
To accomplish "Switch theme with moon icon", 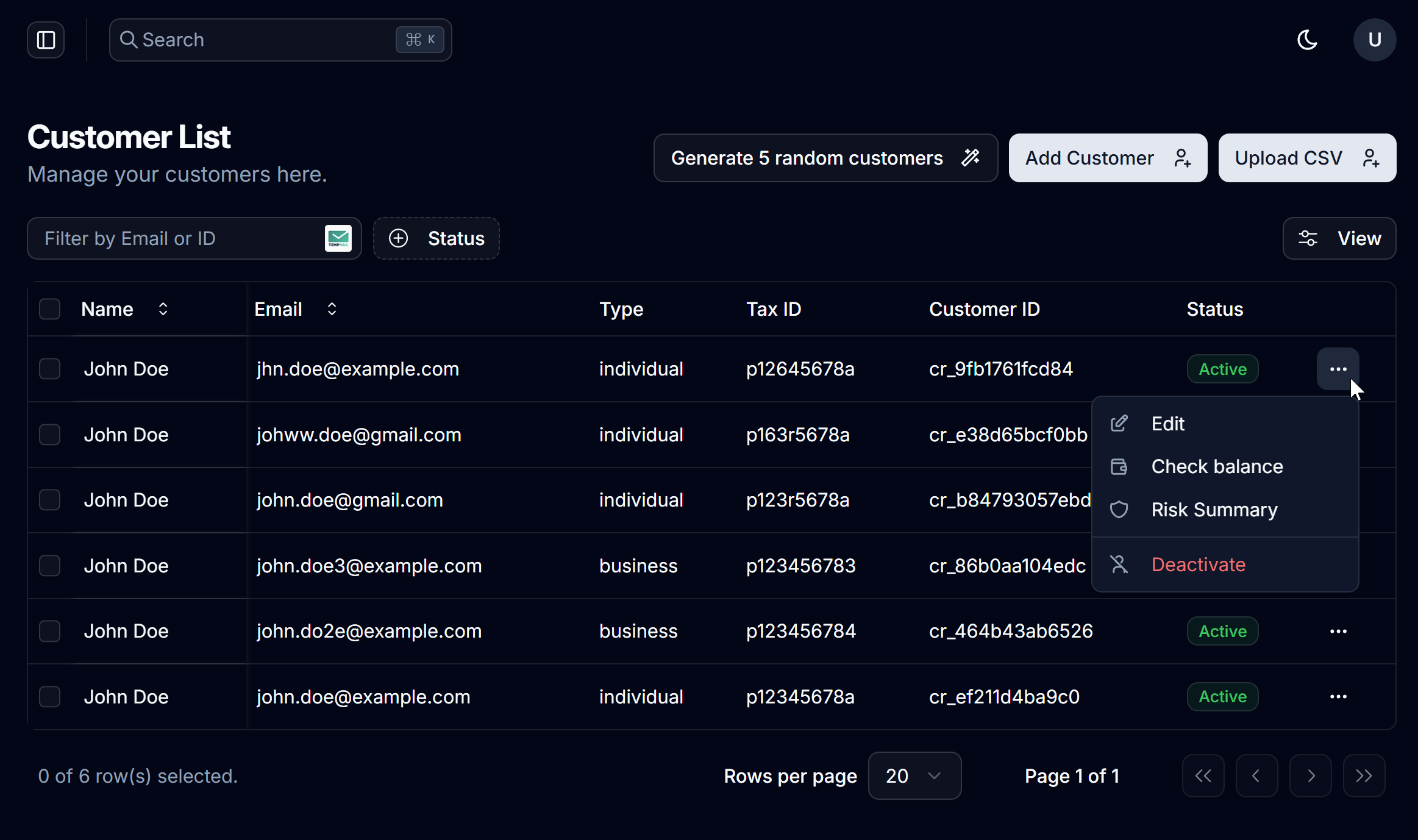I will click(x=1307, y=40).
